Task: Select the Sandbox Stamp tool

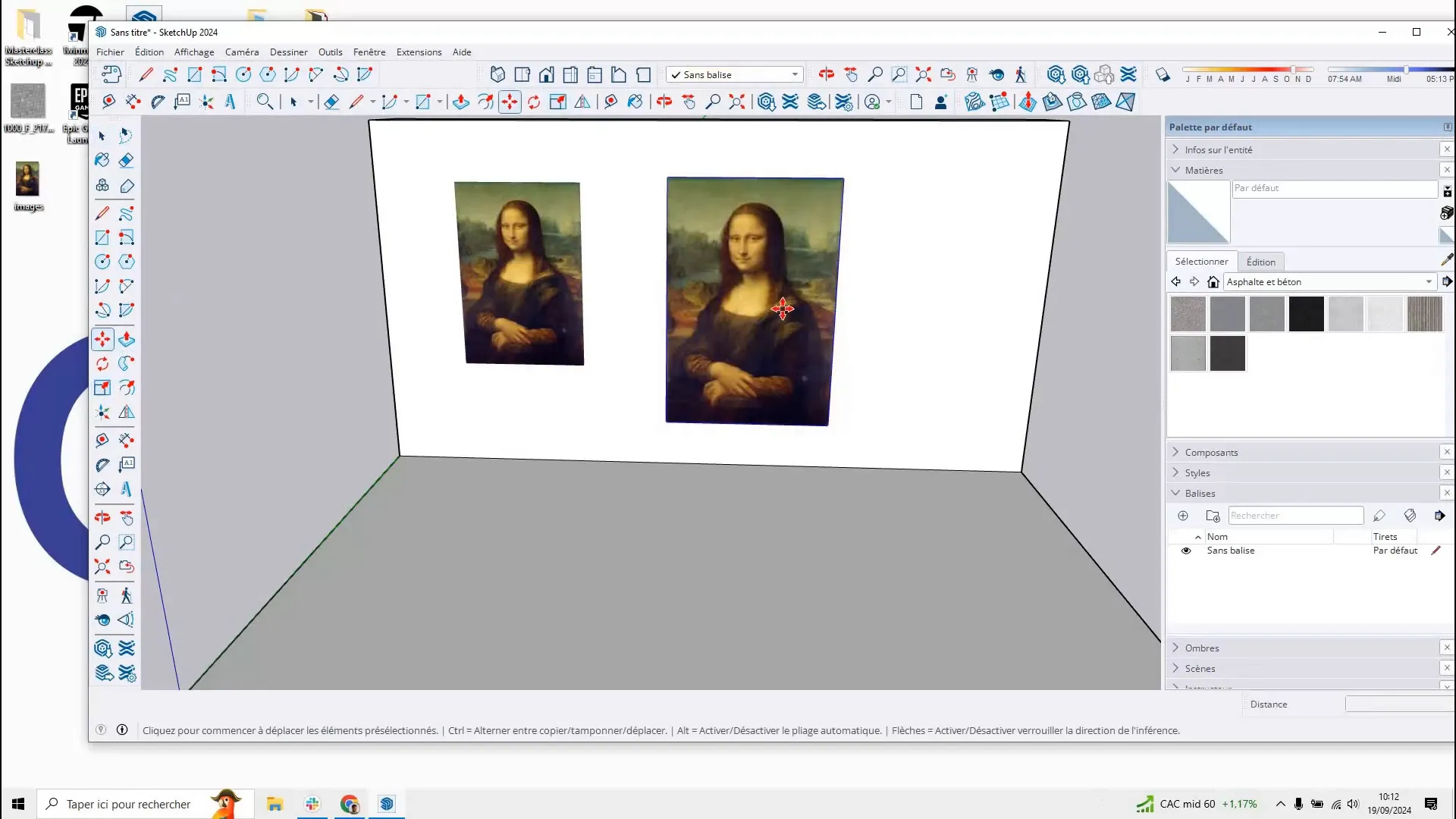Action: [x=1052, y=102]
